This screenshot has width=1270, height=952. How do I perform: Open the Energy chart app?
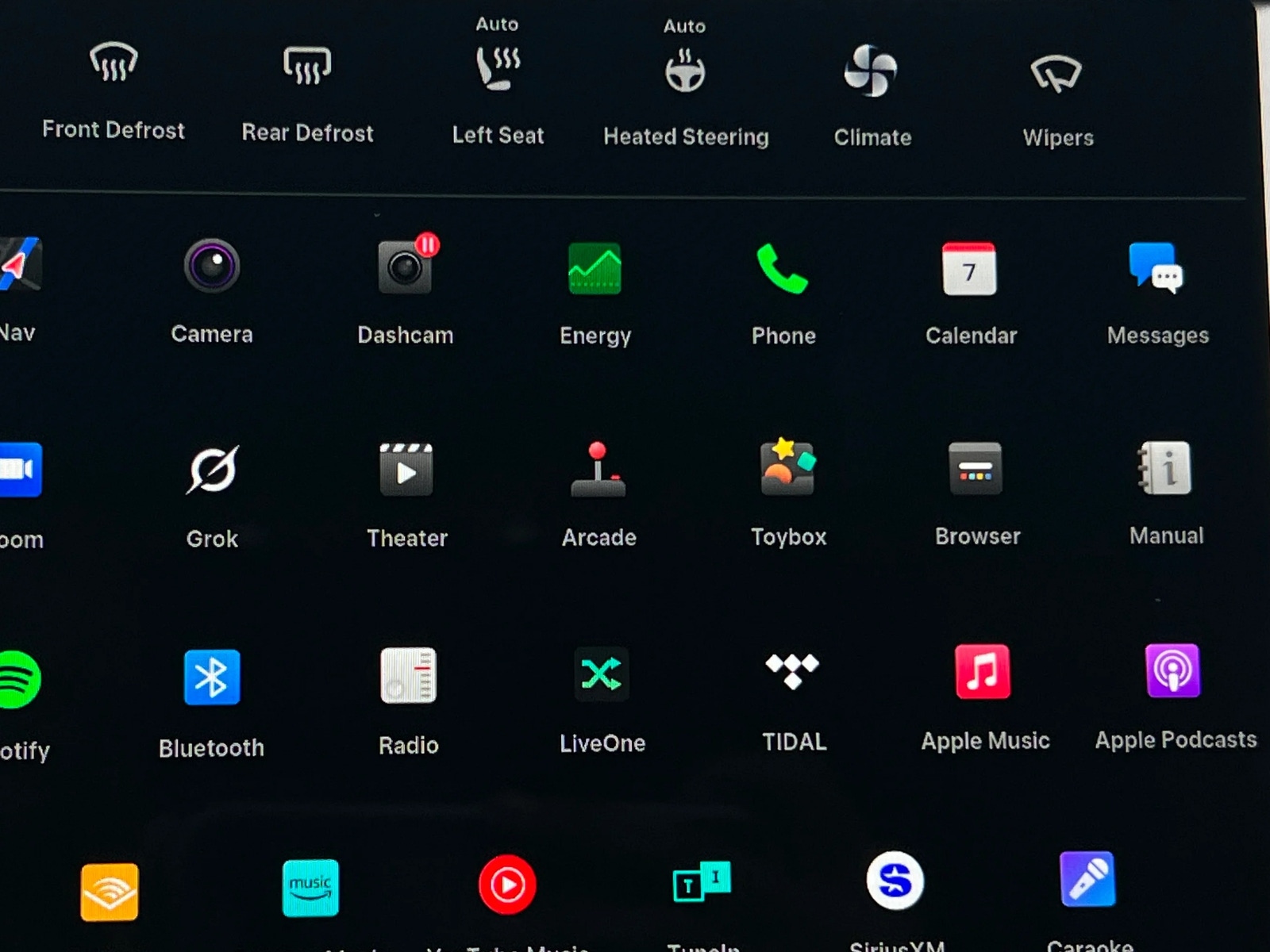point(595,268)
